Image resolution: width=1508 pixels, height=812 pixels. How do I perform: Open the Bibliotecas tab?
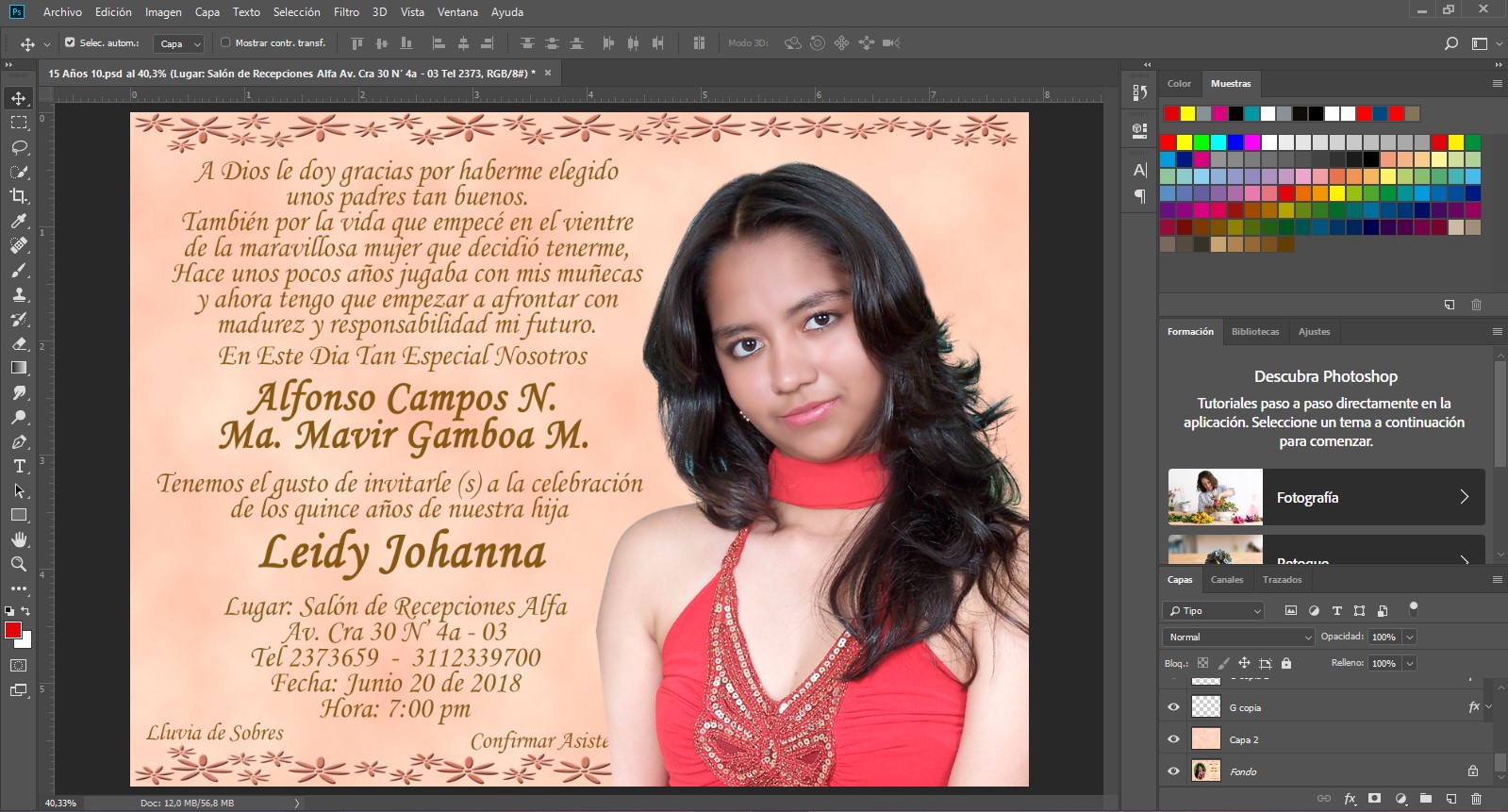click(x=1255, y=331)
